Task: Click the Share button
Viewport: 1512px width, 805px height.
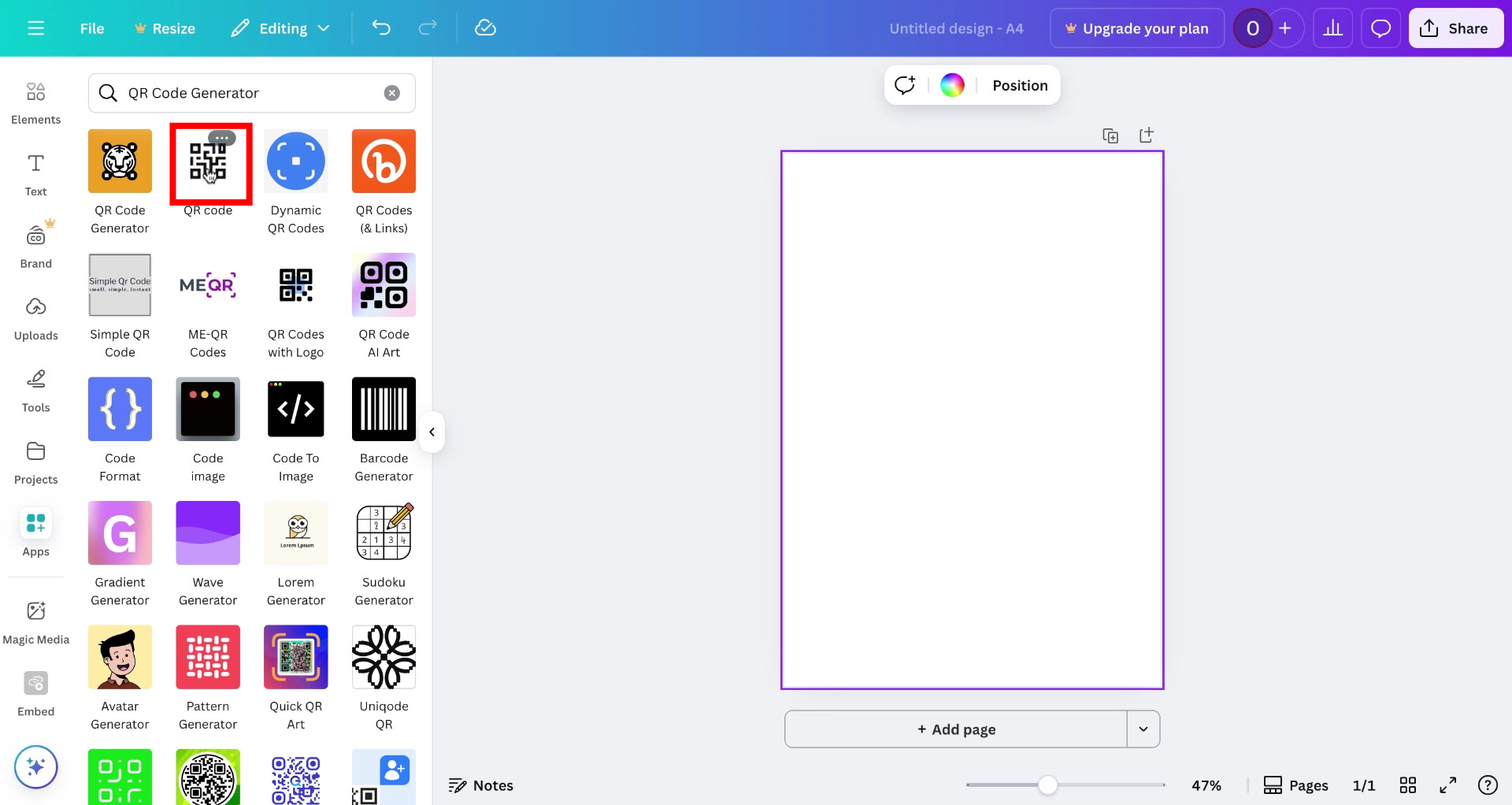Action: tap(1455, 28)
